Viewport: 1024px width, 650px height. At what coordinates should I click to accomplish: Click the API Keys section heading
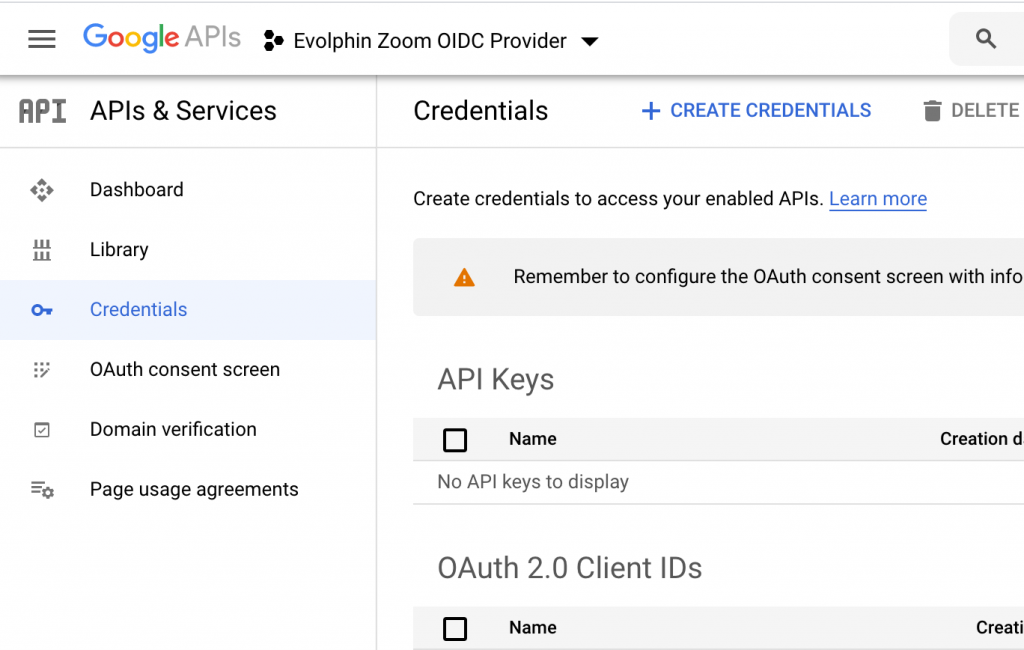(x=496, y=380)
